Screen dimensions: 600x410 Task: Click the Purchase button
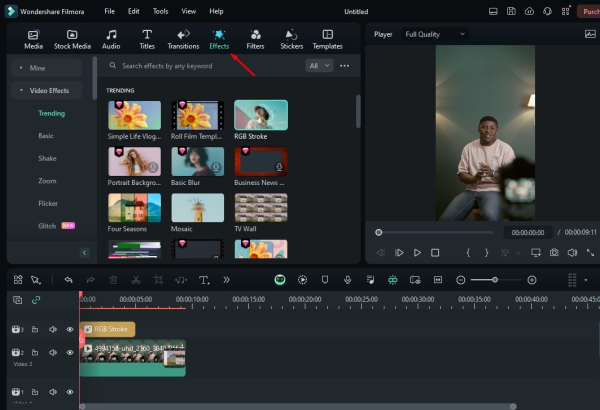coord(589,12)
